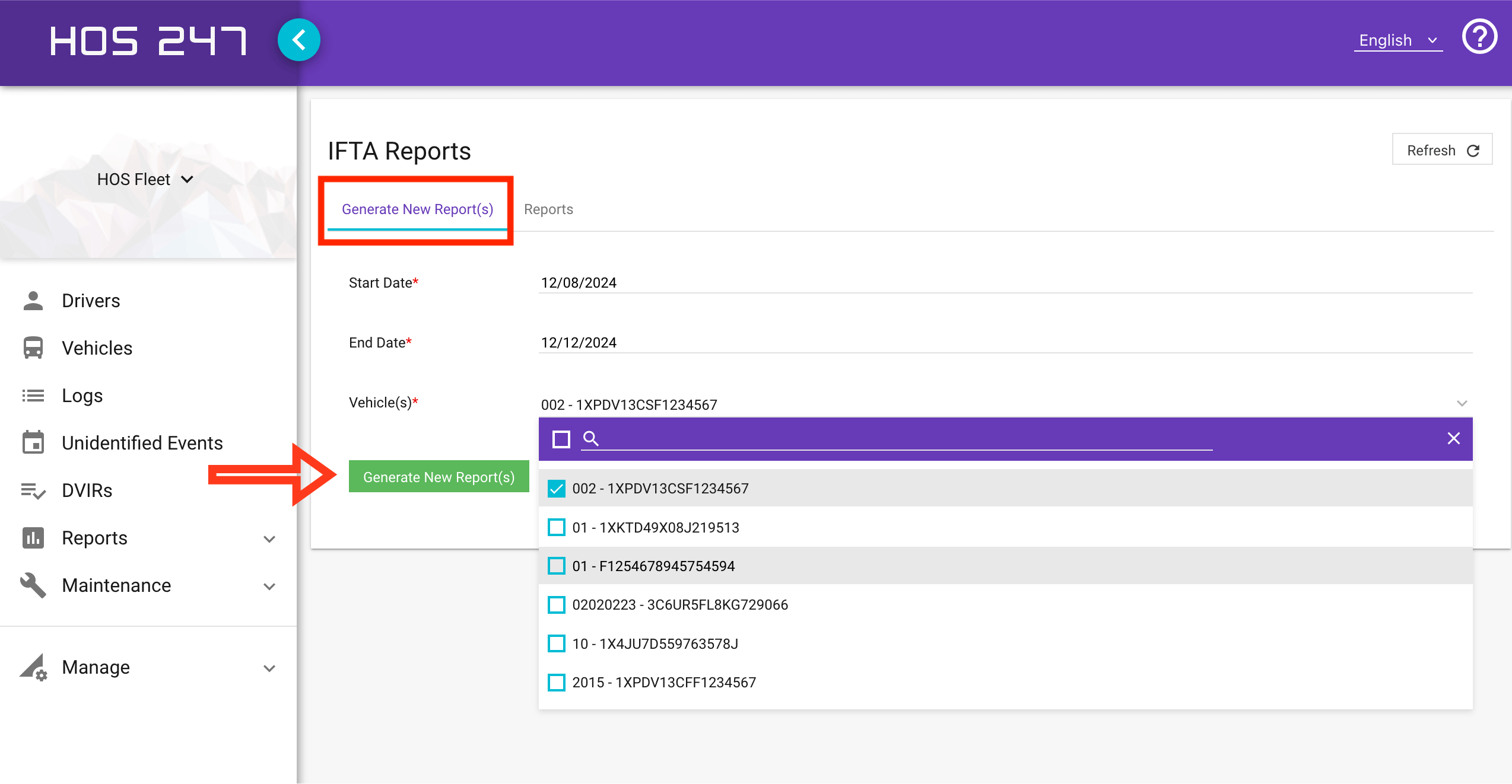Click the Maintenance wrench icon

33,585
